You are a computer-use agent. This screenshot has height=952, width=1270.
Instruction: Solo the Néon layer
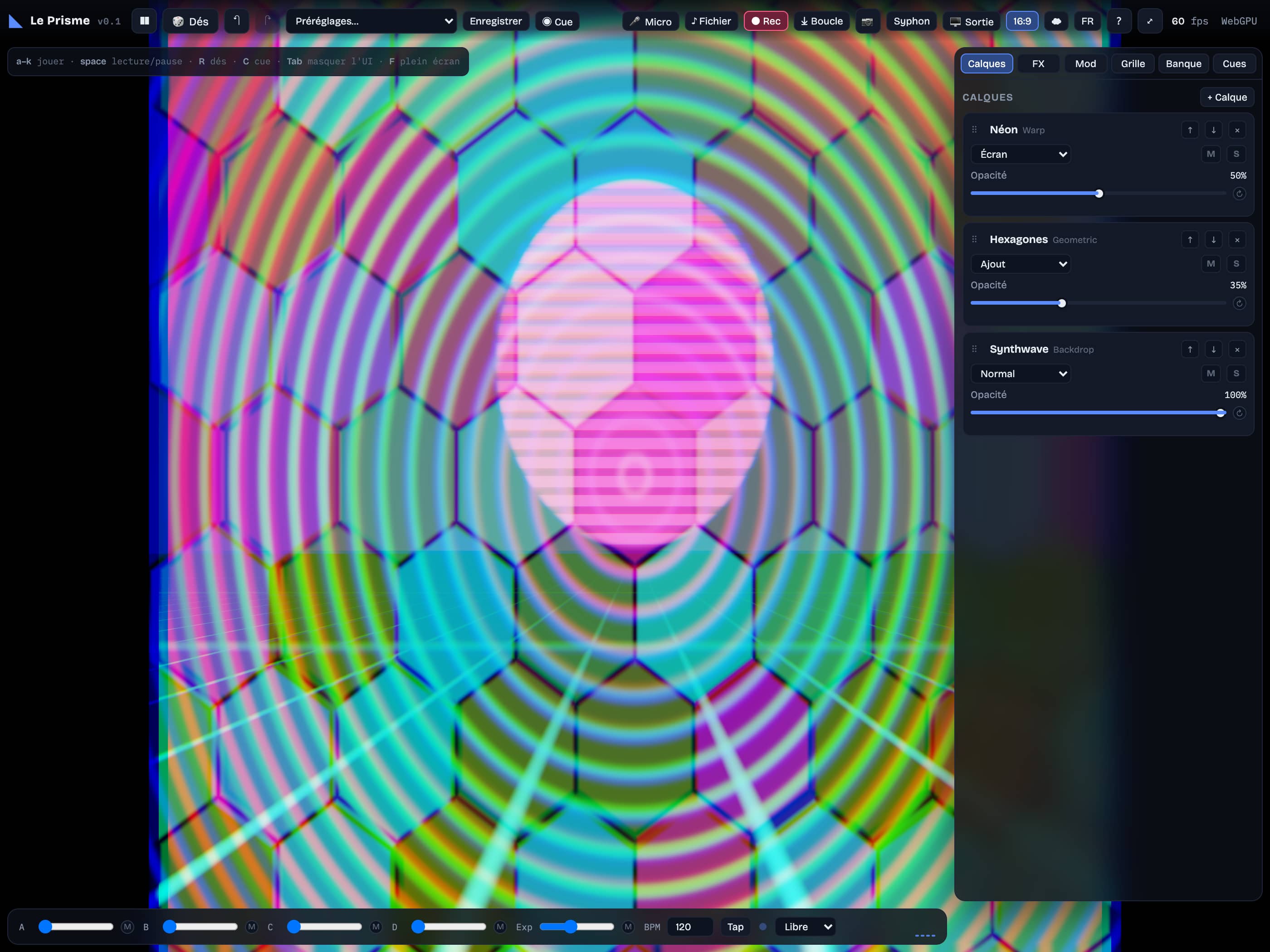coord(1237,154)
